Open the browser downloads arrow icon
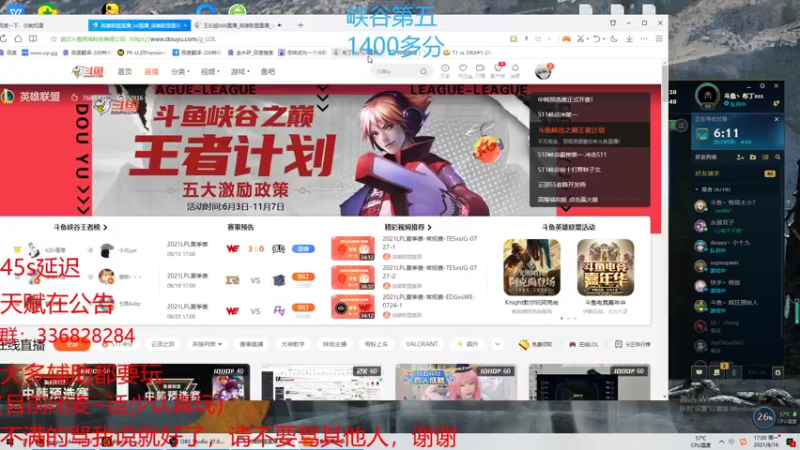Screen dimensions: 800x450 630,39
